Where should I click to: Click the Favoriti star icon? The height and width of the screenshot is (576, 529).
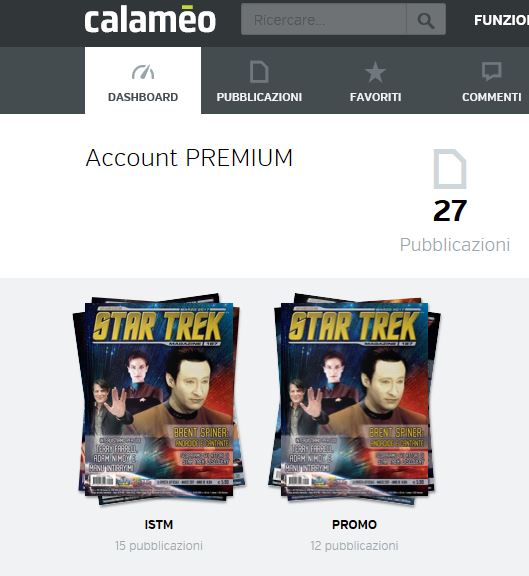point(375,72)
